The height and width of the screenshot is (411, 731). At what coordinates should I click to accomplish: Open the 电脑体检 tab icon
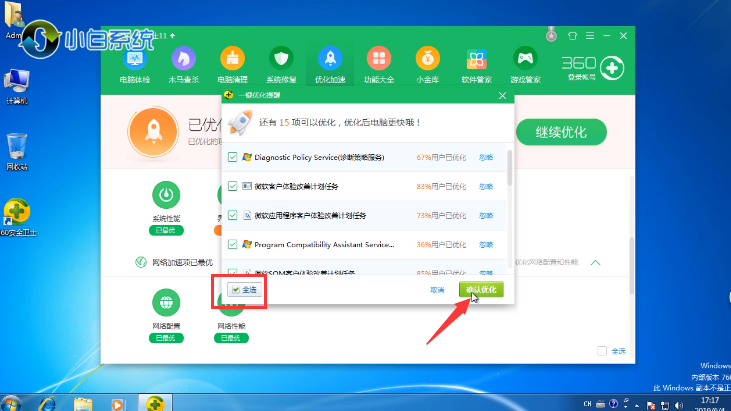pos(135,59)
